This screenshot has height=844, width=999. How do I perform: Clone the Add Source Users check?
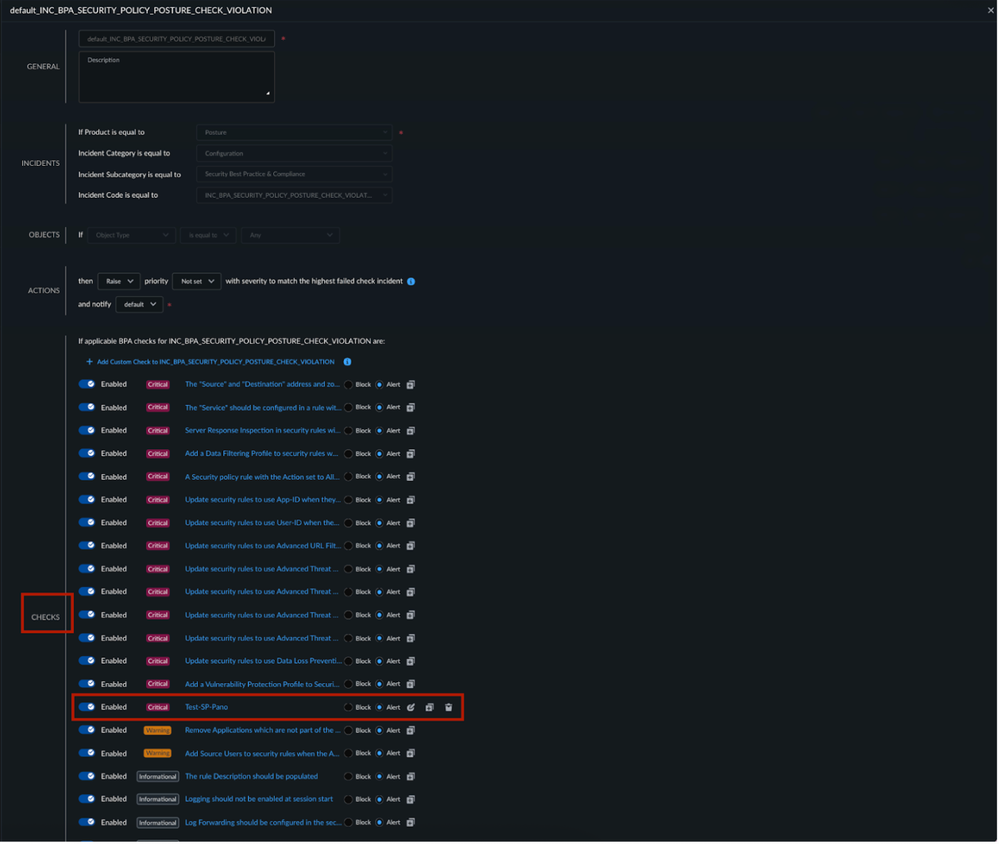(411, 754)
